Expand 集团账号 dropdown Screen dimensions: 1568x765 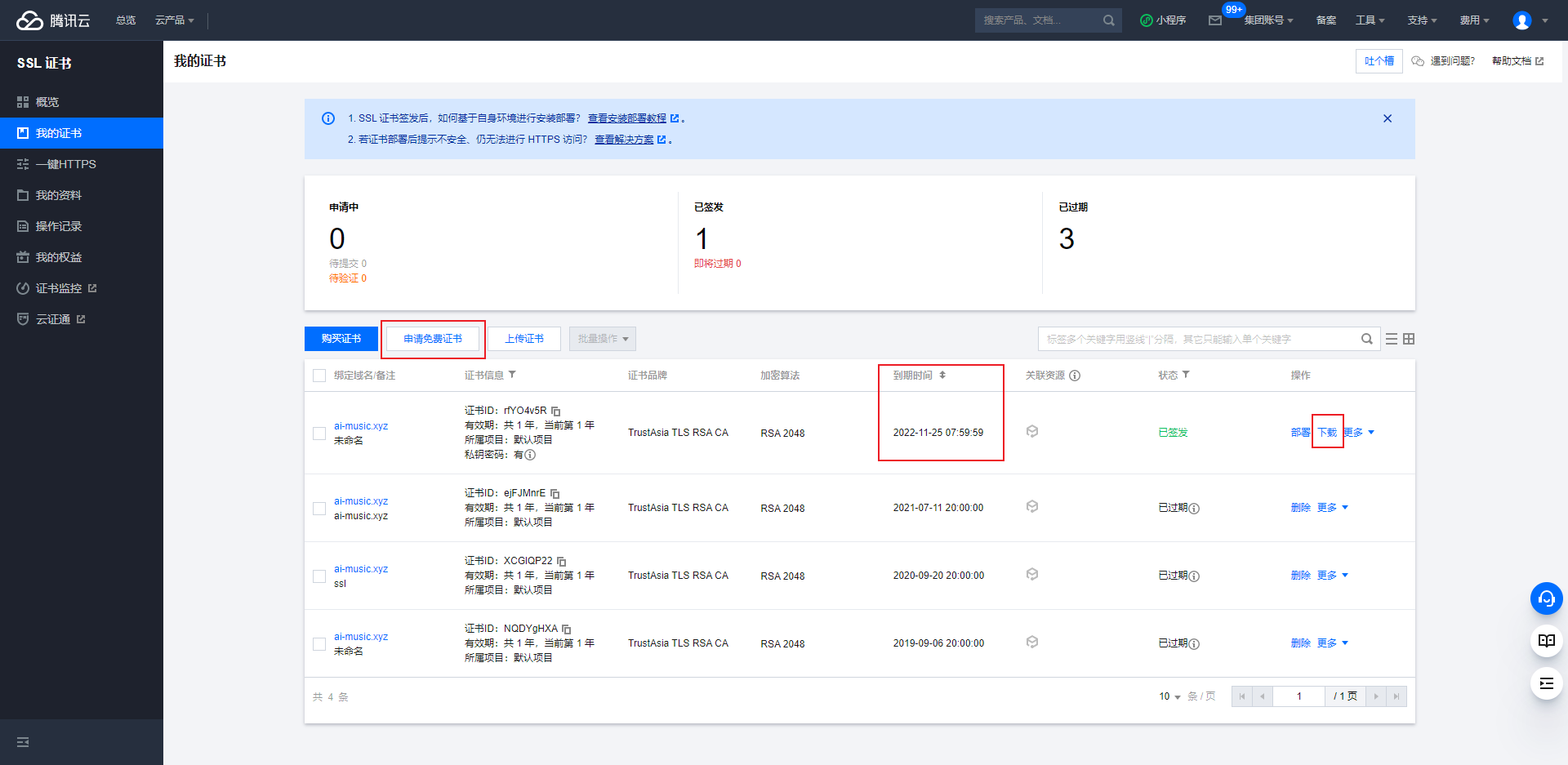pyautogui.click(x=1268, y=20)
